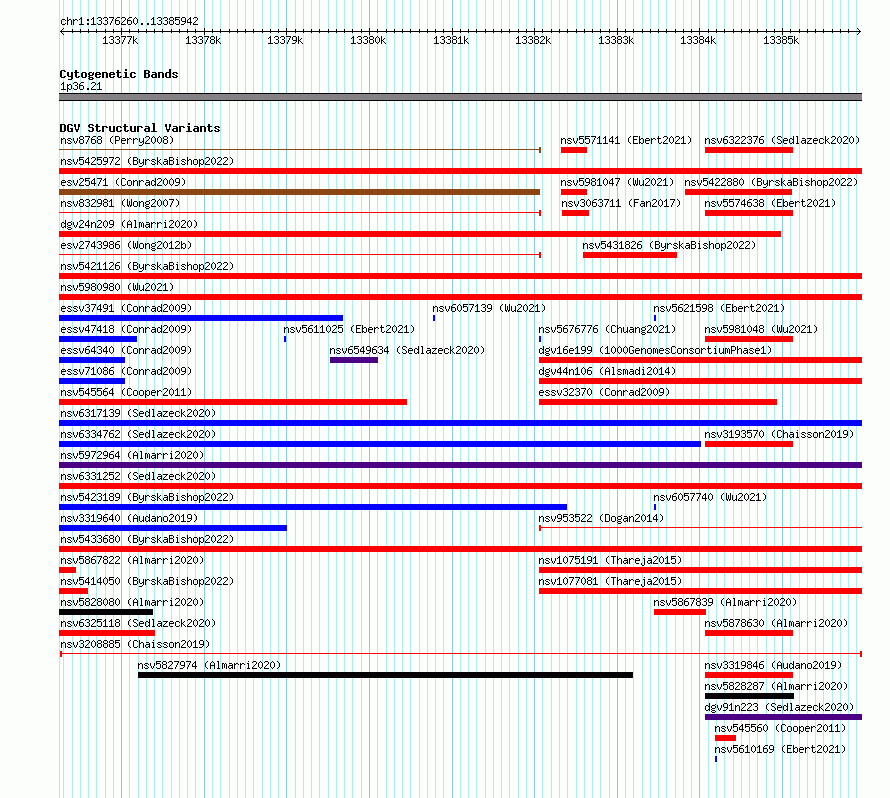Click the nsv5980980 (Wu2021) label
The image size is (890, 798).
[117, 287]
